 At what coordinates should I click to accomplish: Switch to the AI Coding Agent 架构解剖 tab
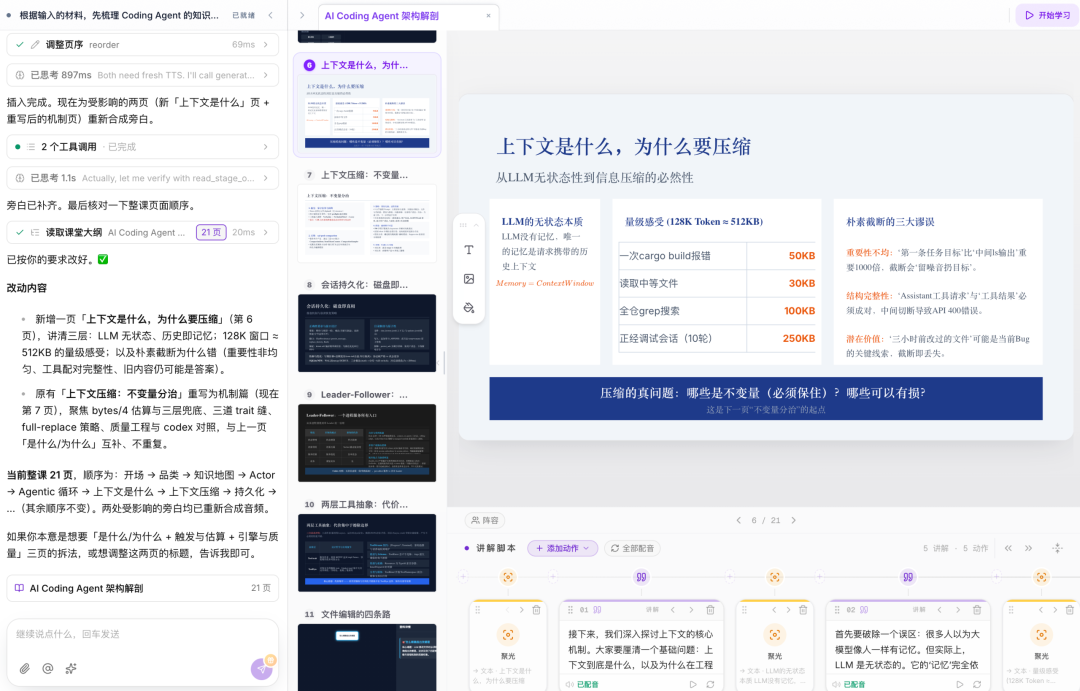coord(382,16)
